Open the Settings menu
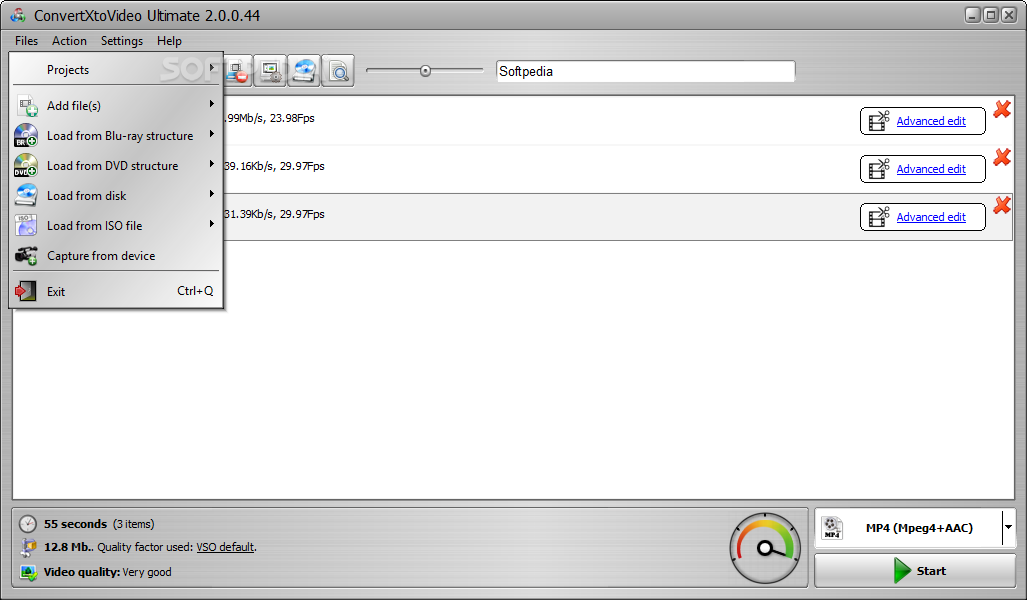This screenshot has height=600, width=1027. [x=122, y=41]
